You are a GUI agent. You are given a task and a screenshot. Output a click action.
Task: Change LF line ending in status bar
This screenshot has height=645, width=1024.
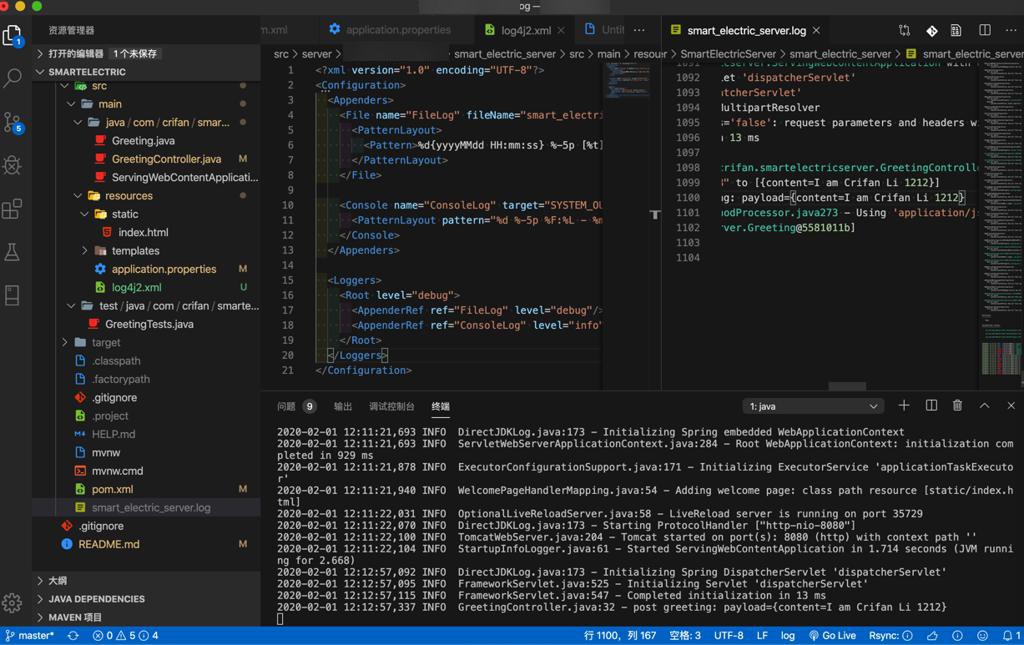coord(761,635)
